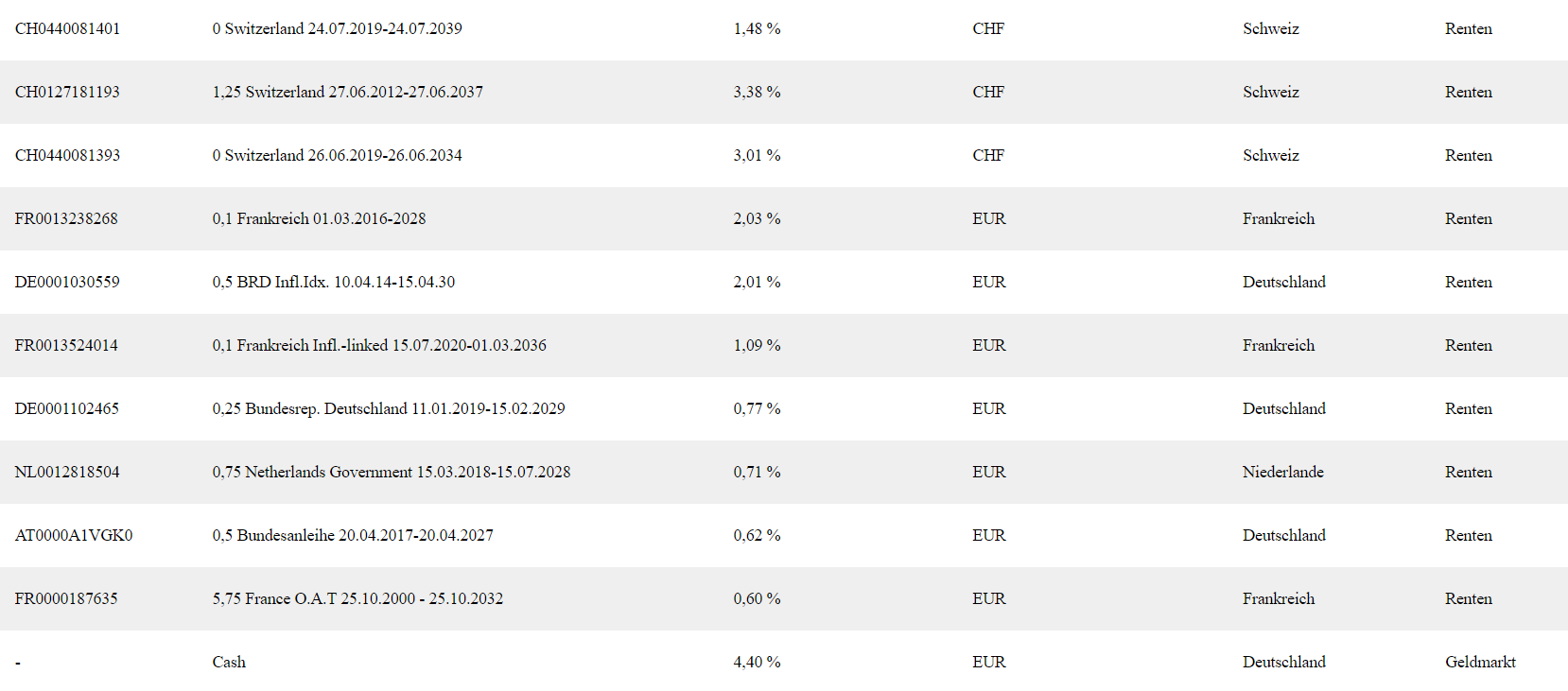The image size is (1568, 691).
Task: Click ISIN FR0013238268
Action: (66, 219)
